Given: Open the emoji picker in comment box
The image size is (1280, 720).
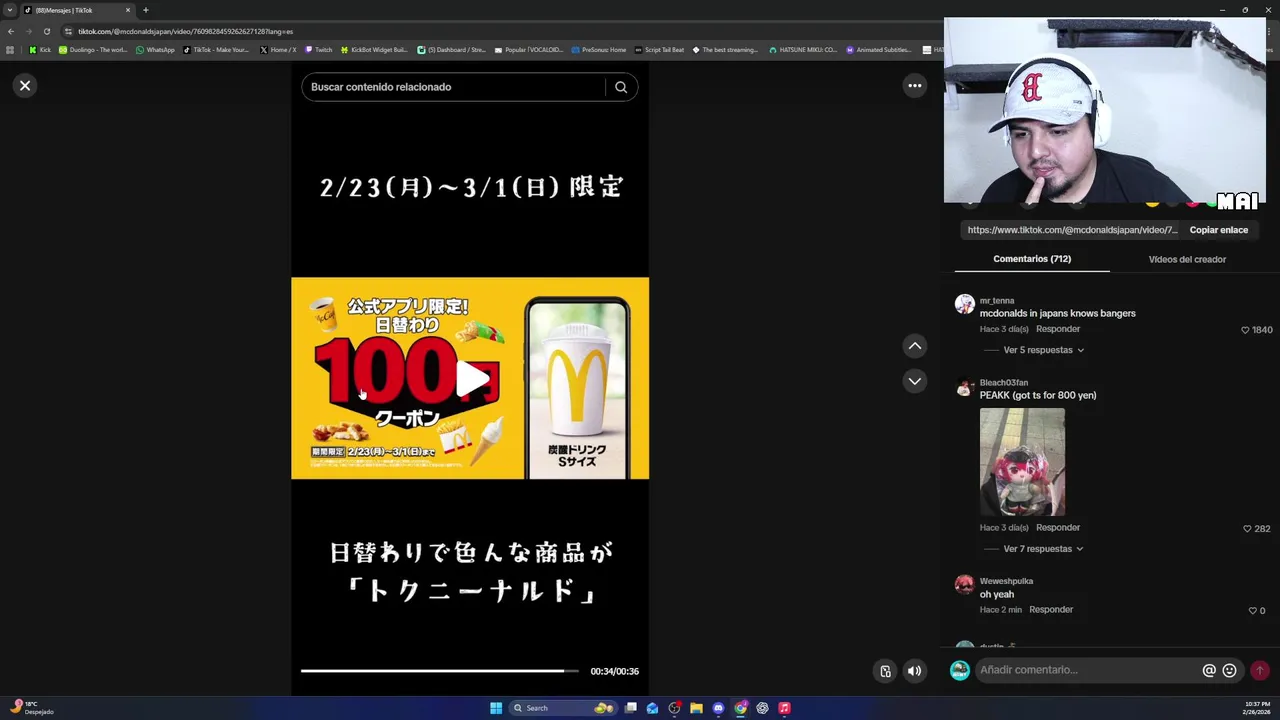Looking at the screenshot, I should coord(1229,670).
